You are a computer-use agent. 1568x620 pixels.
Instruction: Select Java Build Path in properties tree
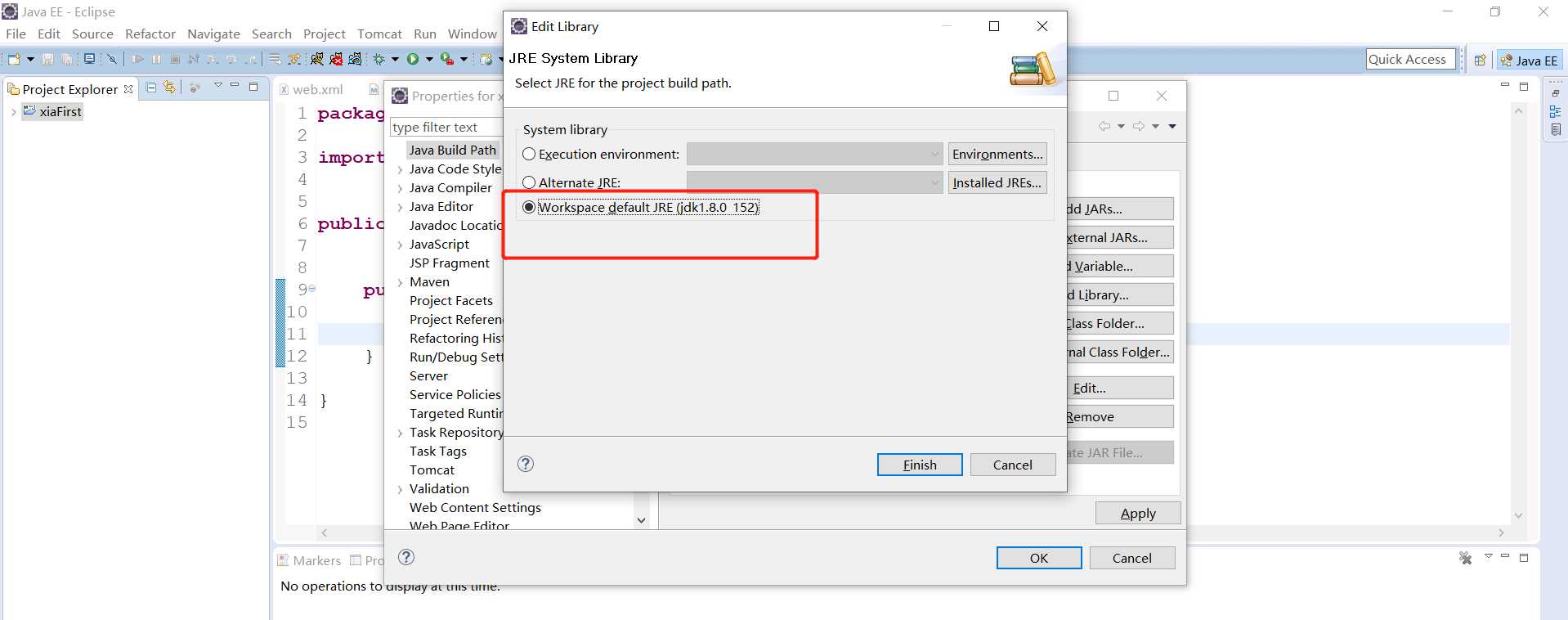[x=453, y=150]
